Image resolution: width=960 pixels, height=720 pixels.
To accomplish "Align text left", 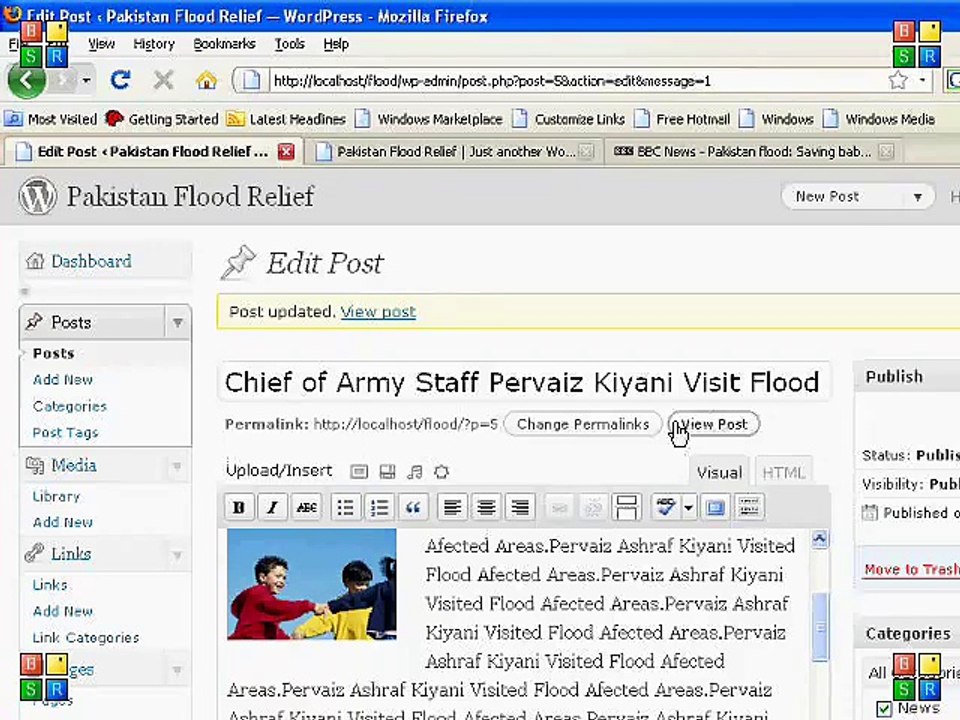I will point(452,508).
